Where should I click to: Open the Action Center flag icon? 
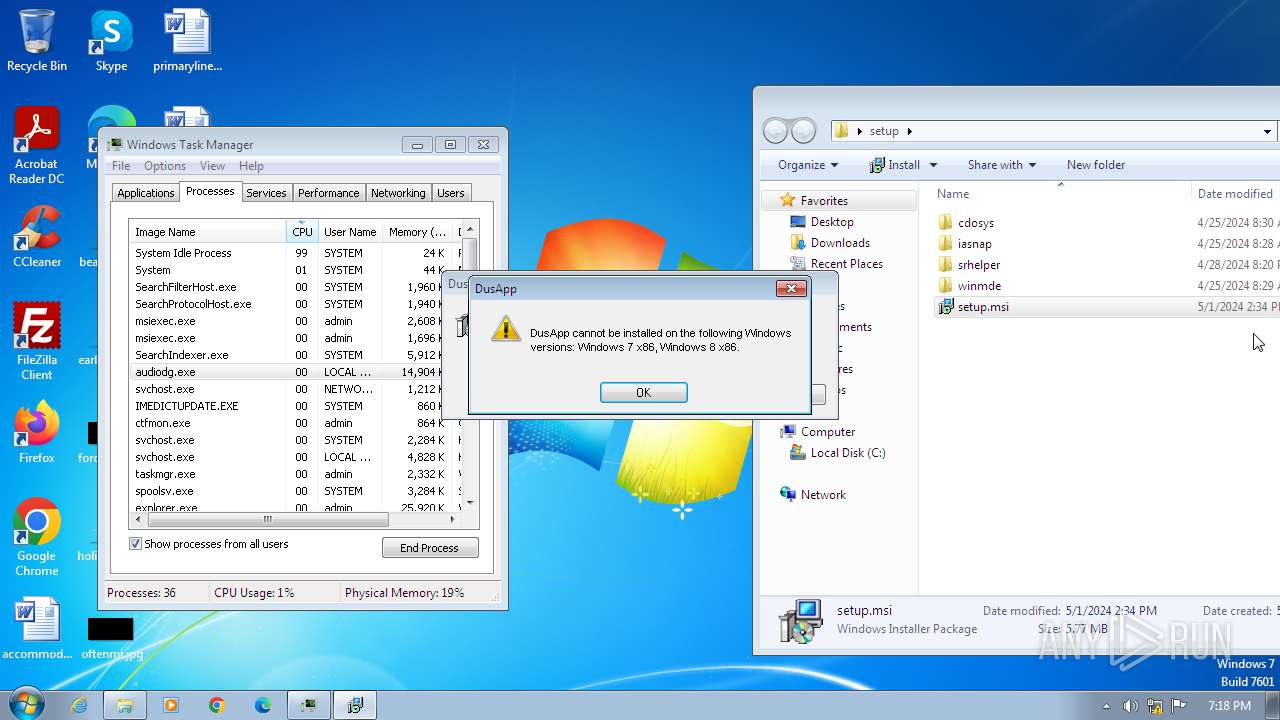click(1179, 706)
